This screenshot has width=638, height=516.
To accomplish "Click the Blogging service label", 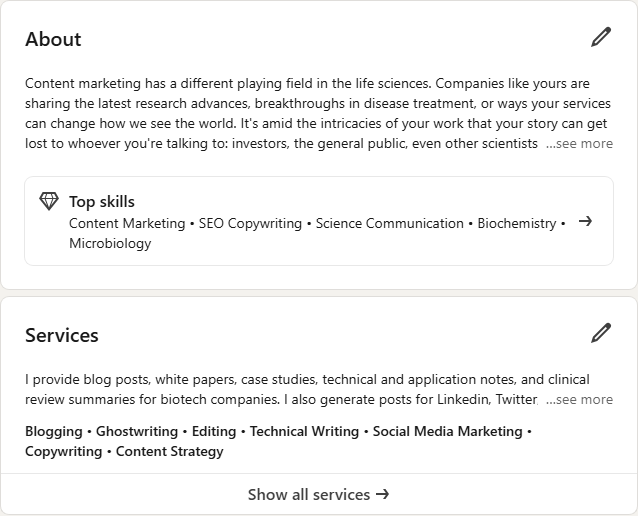I will pos(54,431).
